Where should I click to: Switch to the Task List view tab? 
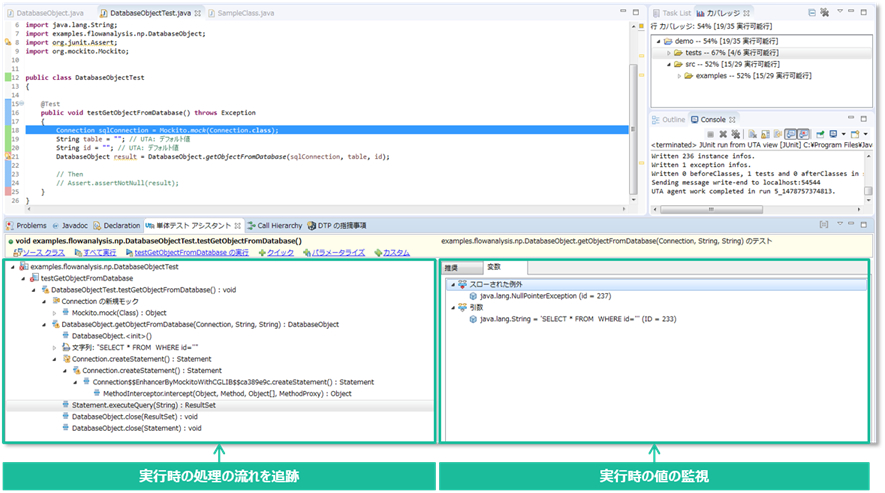pos(672,13)
